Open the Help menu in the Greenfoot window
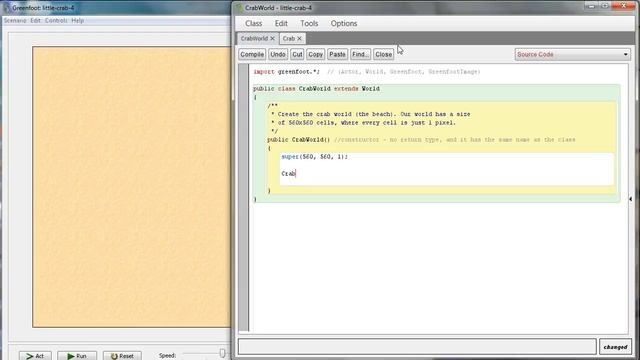 tap(78, 20)
